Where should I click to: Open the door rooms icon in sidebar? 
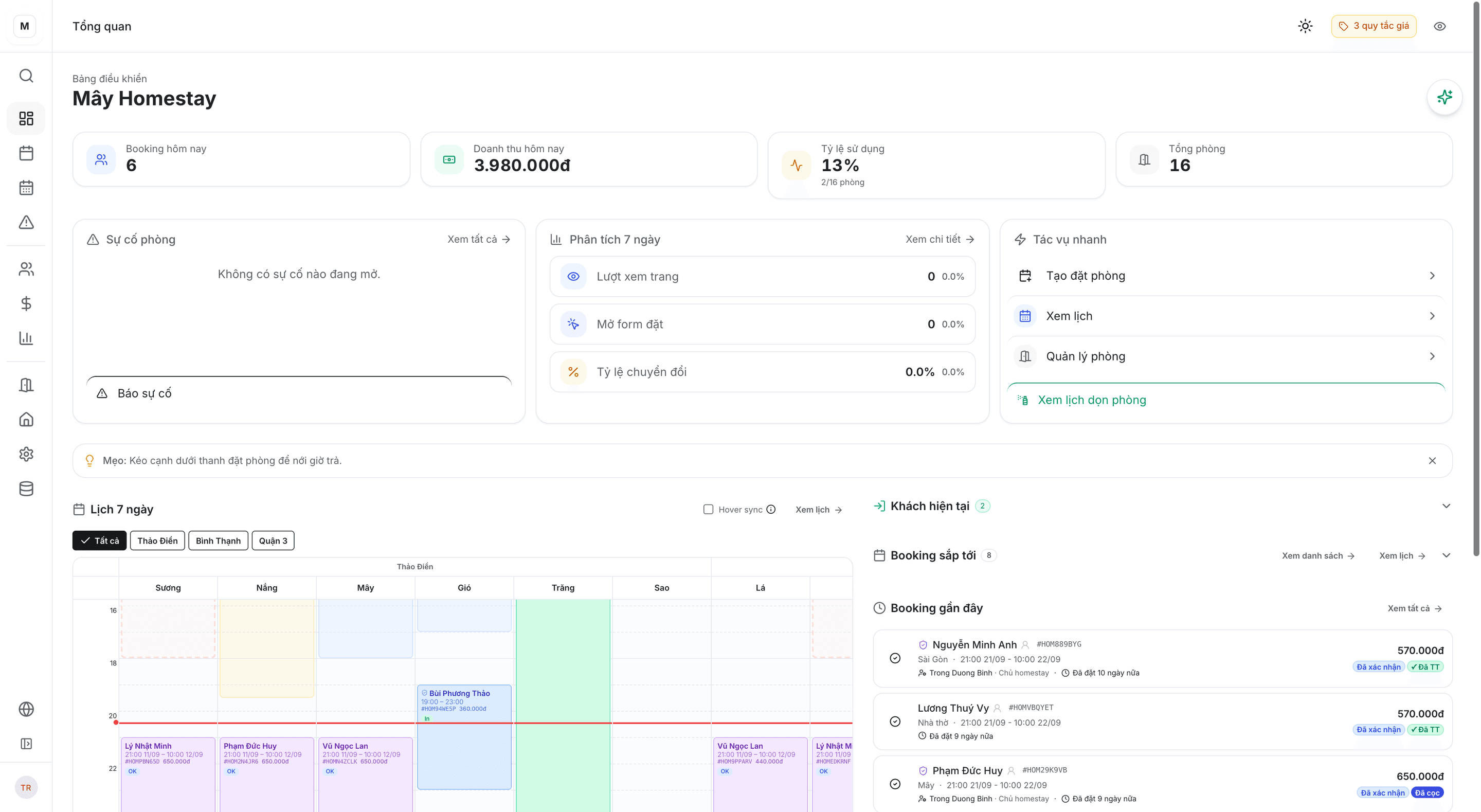click(26, 385)
